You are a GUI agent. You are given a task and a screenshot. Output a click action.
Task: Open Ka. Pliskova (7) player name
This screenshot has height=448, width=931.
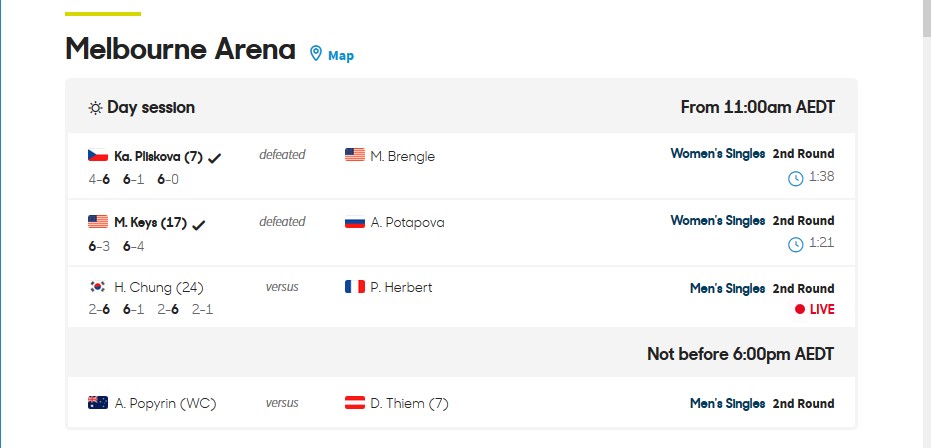pos(159,157)
